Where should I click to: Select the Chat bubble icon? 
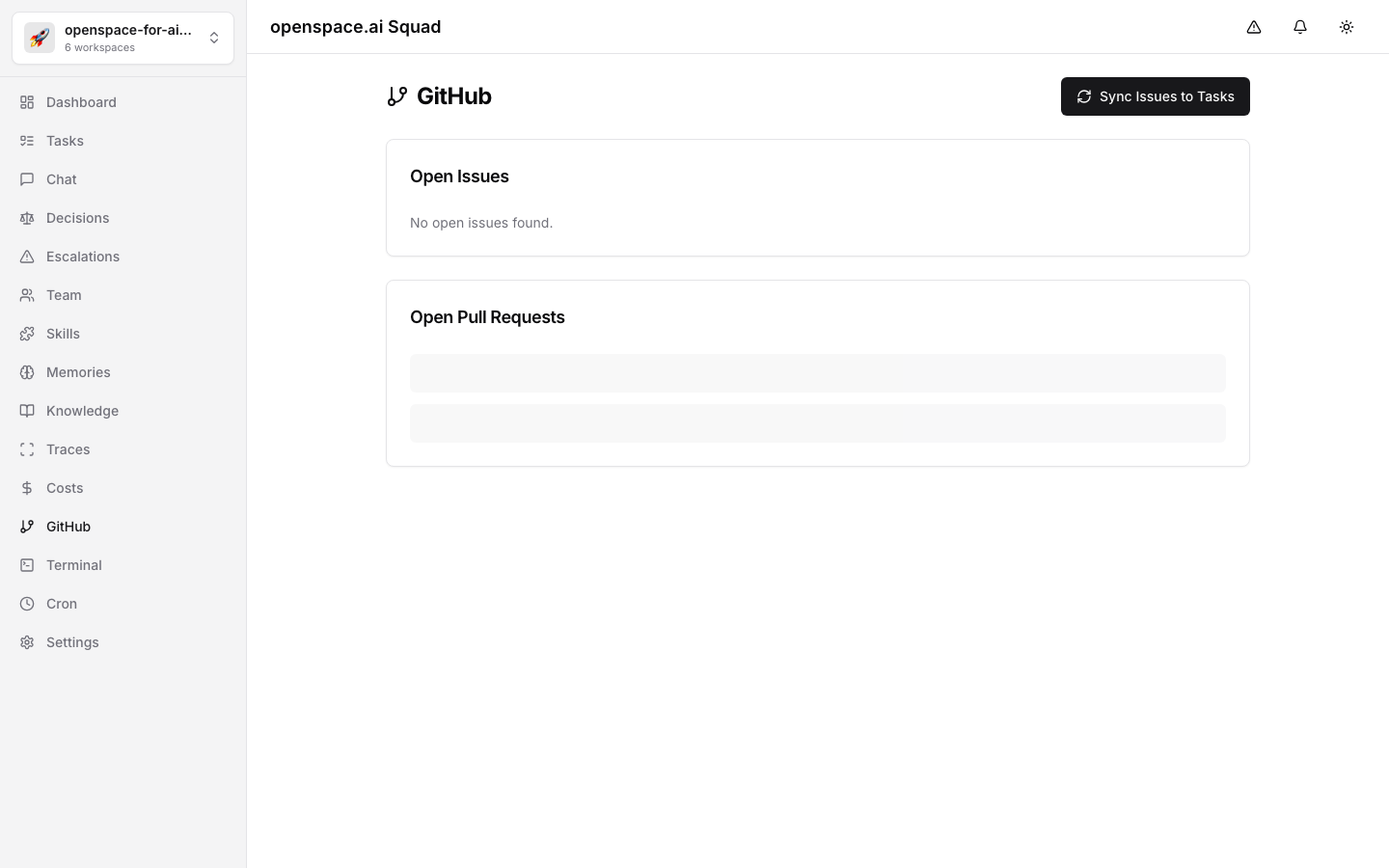coord(27,179)
